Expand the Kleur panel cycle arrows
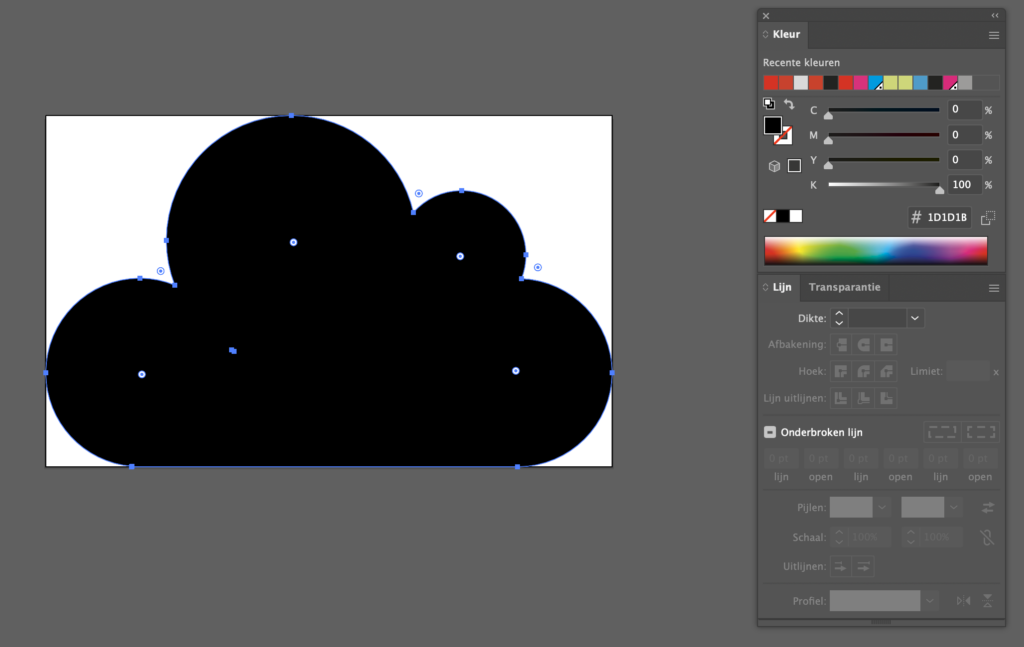The width and height of the screenshot is (1024, 647). click(x=765, y=35)
